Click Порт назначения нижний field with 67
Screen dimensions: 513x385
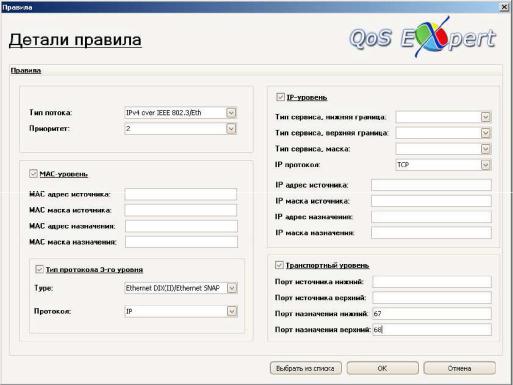(432, 314)
